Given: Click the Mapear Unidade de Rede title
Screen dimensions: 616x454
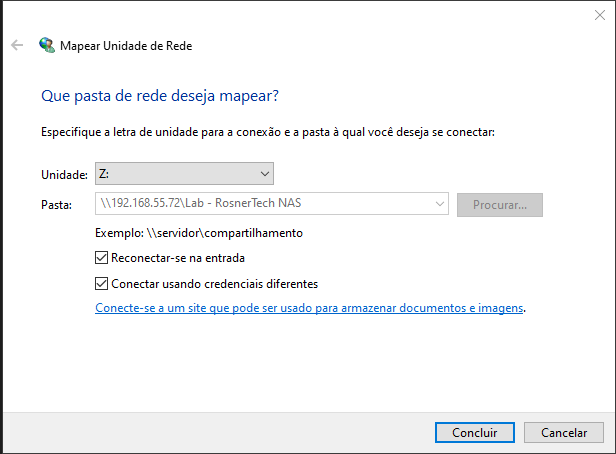Looking at the screenshot, I should (126, 46).
